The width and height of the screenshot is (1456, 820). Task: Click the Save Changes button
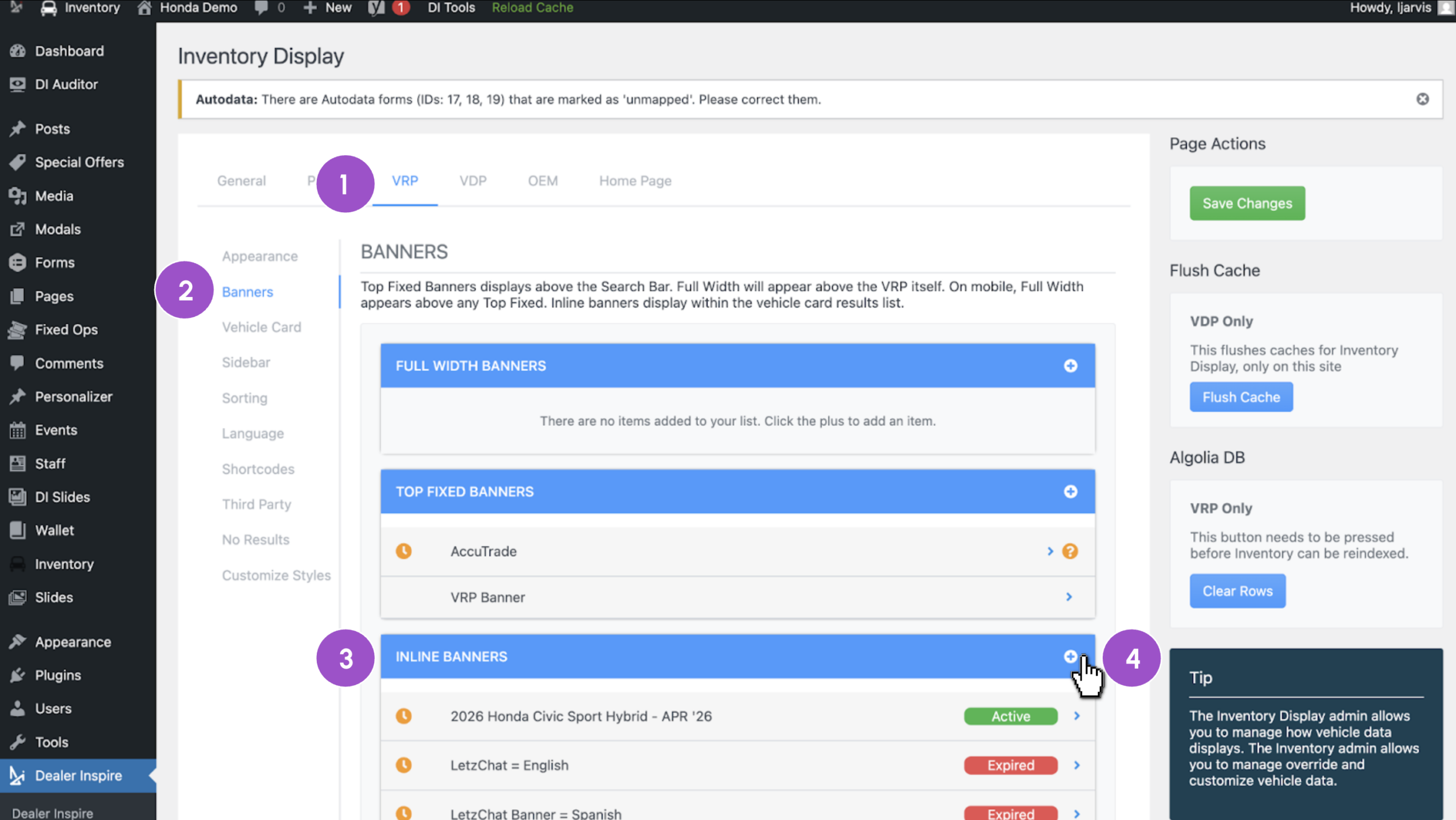pos(1247,203)
